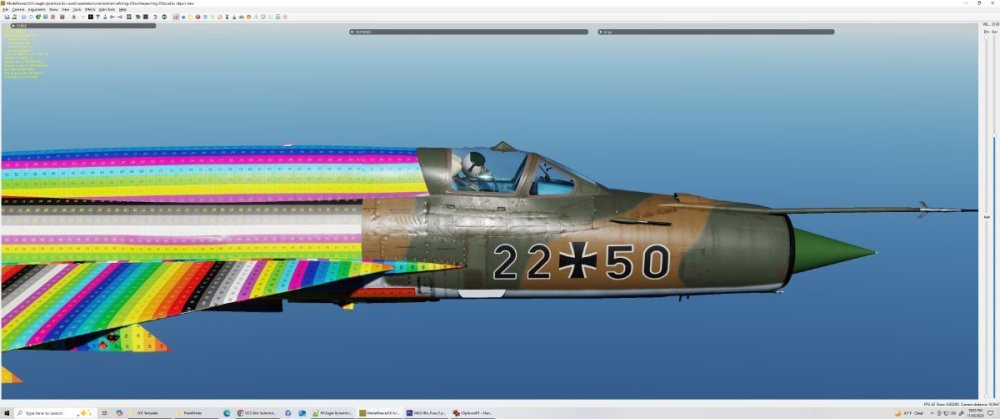Viewport: 1000px width, 419px height.
Task: Switch to the PanelHider folder window
Action: click(x=196, y=413)
